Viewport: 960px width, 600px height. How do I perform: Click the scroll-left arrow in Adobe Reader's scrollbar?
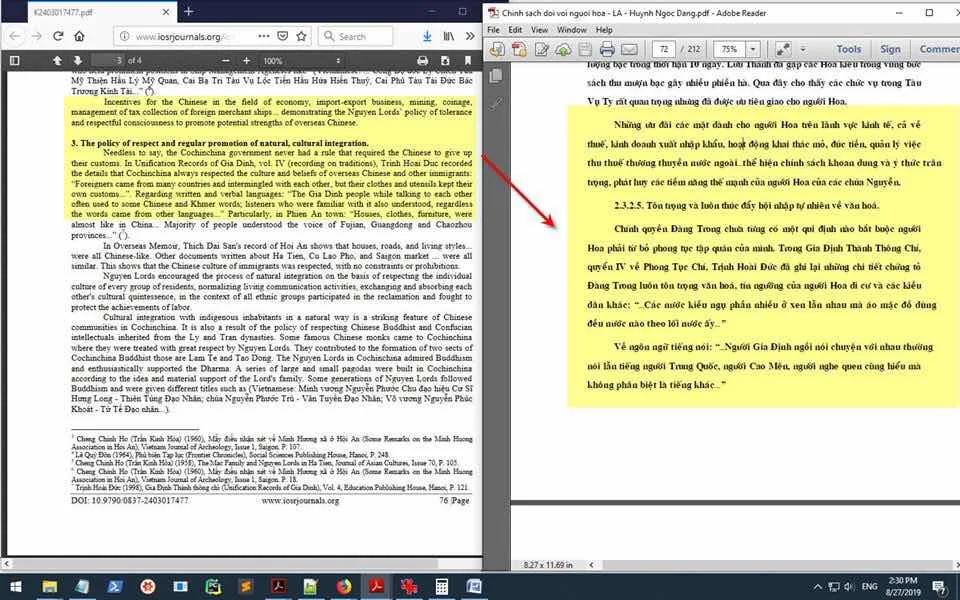(591, 564)
